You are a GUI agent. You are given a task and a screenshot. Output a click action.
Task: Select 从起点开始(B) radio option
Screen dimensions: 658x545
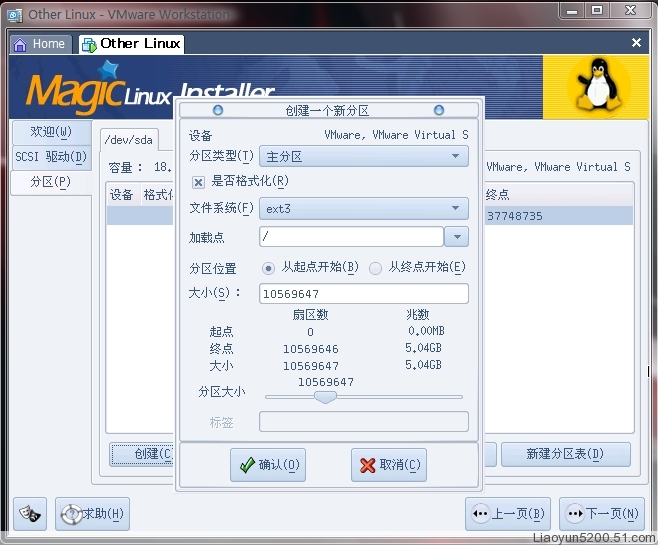point(269,268)
